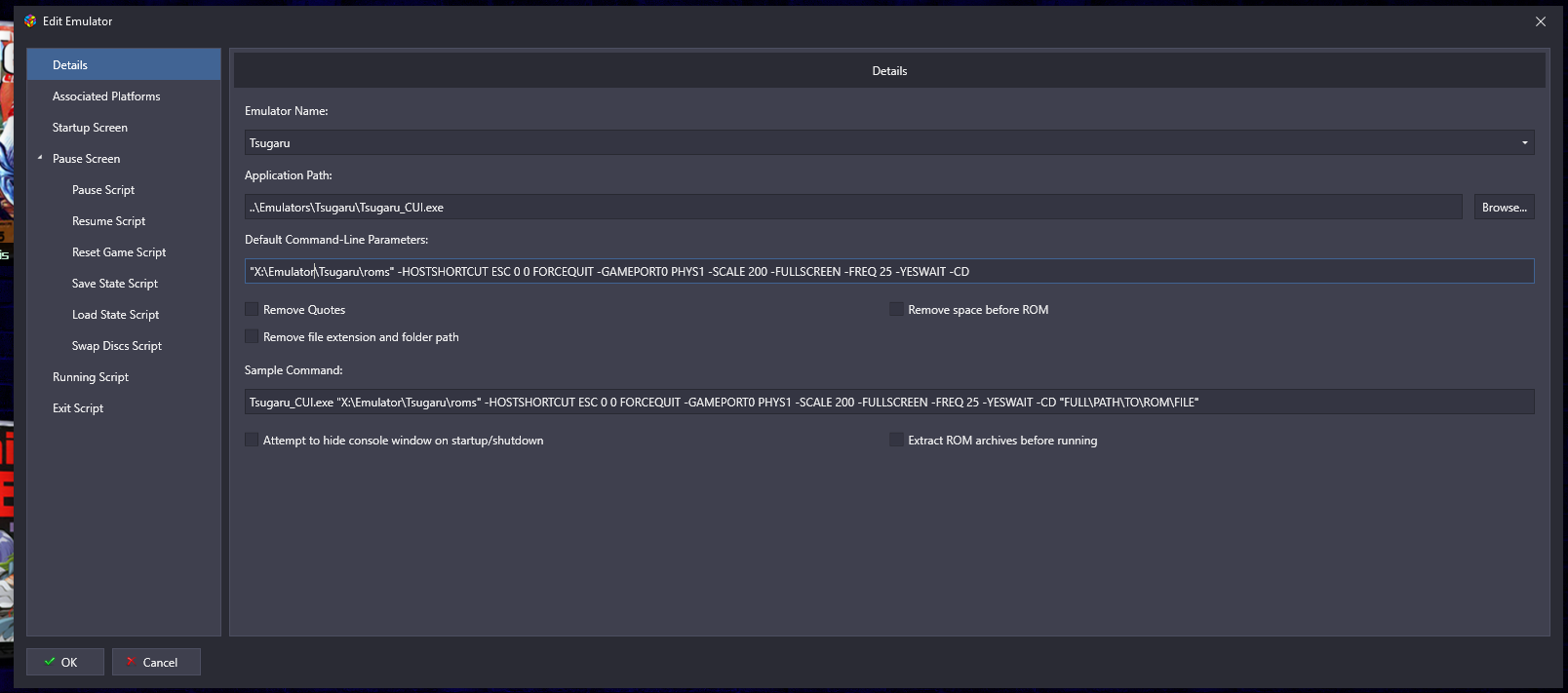This screenshot has width=1568, height=693.
Task: Click the Details panel header
Action: (x=889, y=70)
